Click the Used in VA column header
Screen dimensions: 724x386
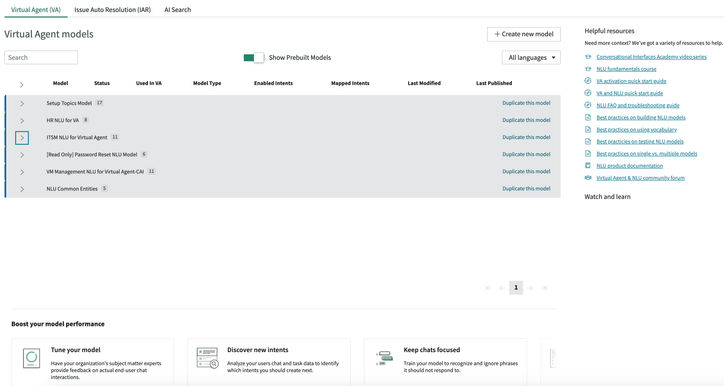[149, 83]
